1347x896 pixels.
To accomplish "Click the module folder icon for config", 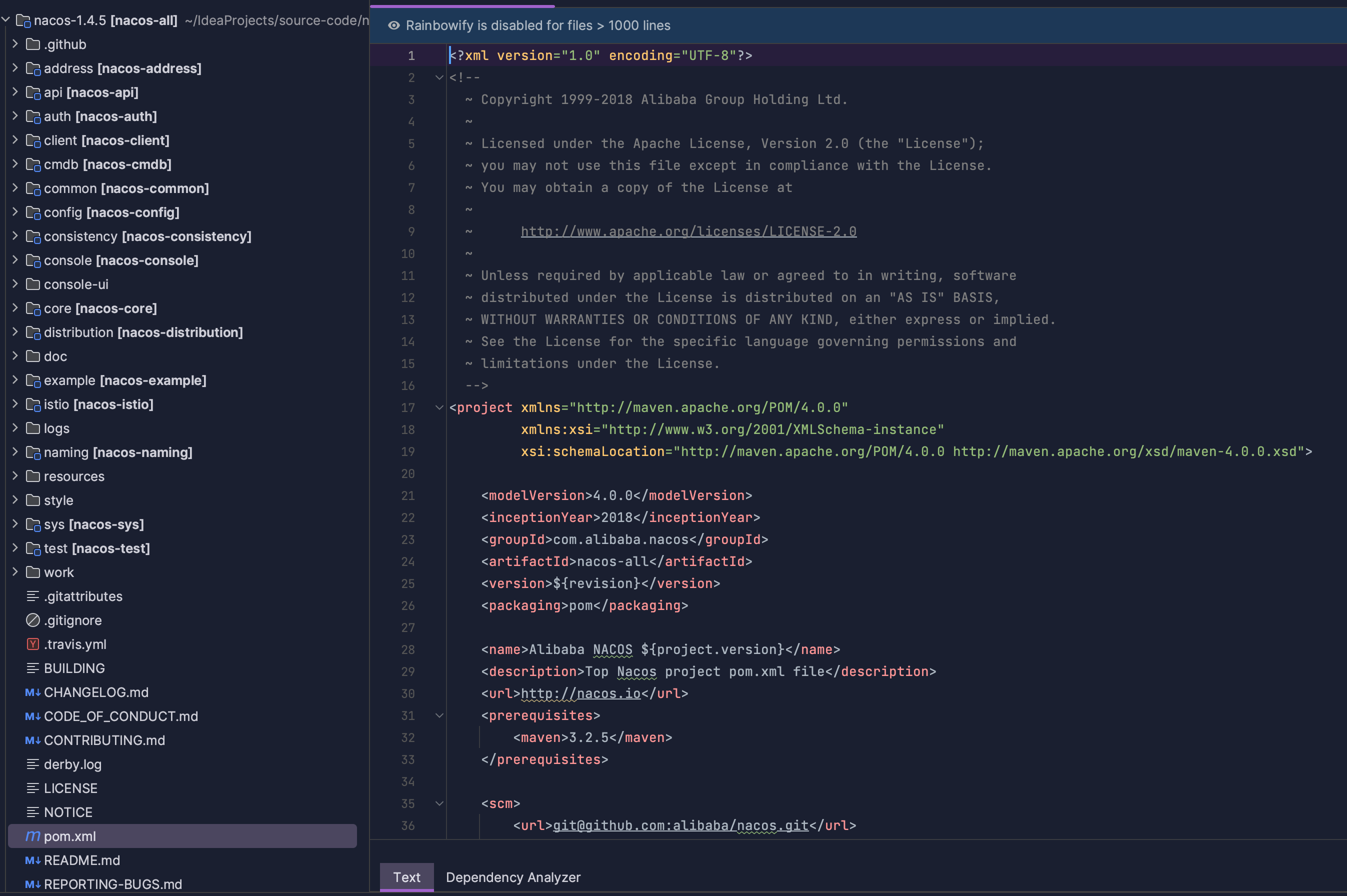I will click(33, 212).
